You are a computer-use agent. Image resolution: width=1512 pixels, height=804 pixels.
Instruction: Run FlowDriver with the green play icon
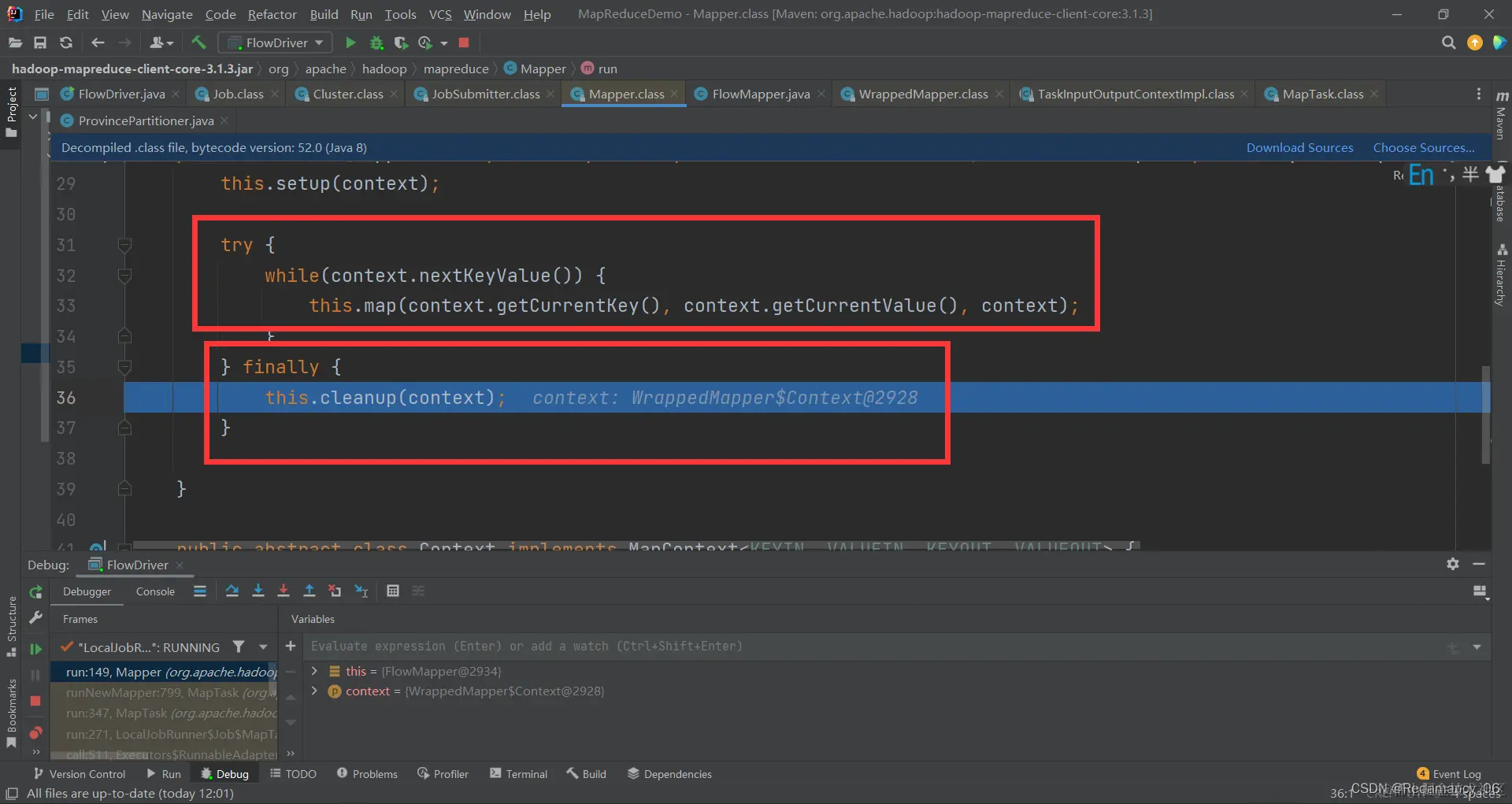pos(350,43)
